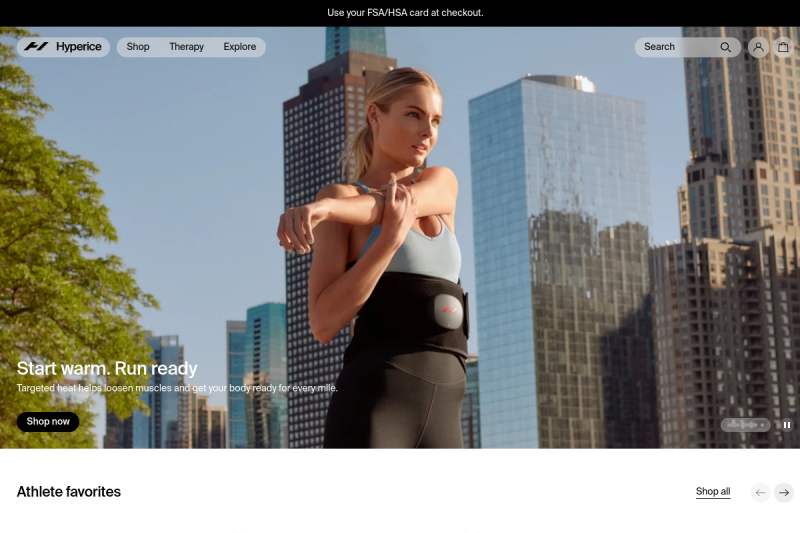Click the magnifying glass search icon
The height and width of the screenshot is (533, 800).
click(726, 47)
